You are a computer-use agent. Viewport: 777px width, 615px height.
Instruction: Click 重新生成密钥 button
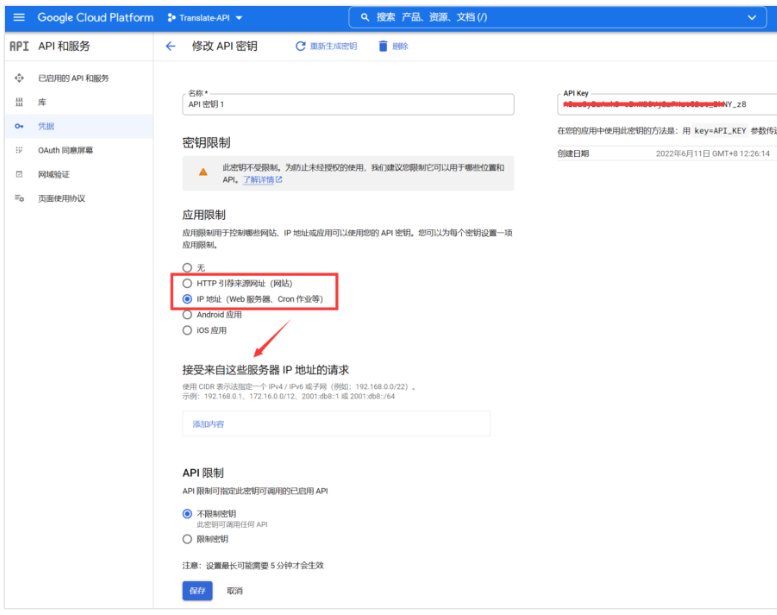(326, 46)
